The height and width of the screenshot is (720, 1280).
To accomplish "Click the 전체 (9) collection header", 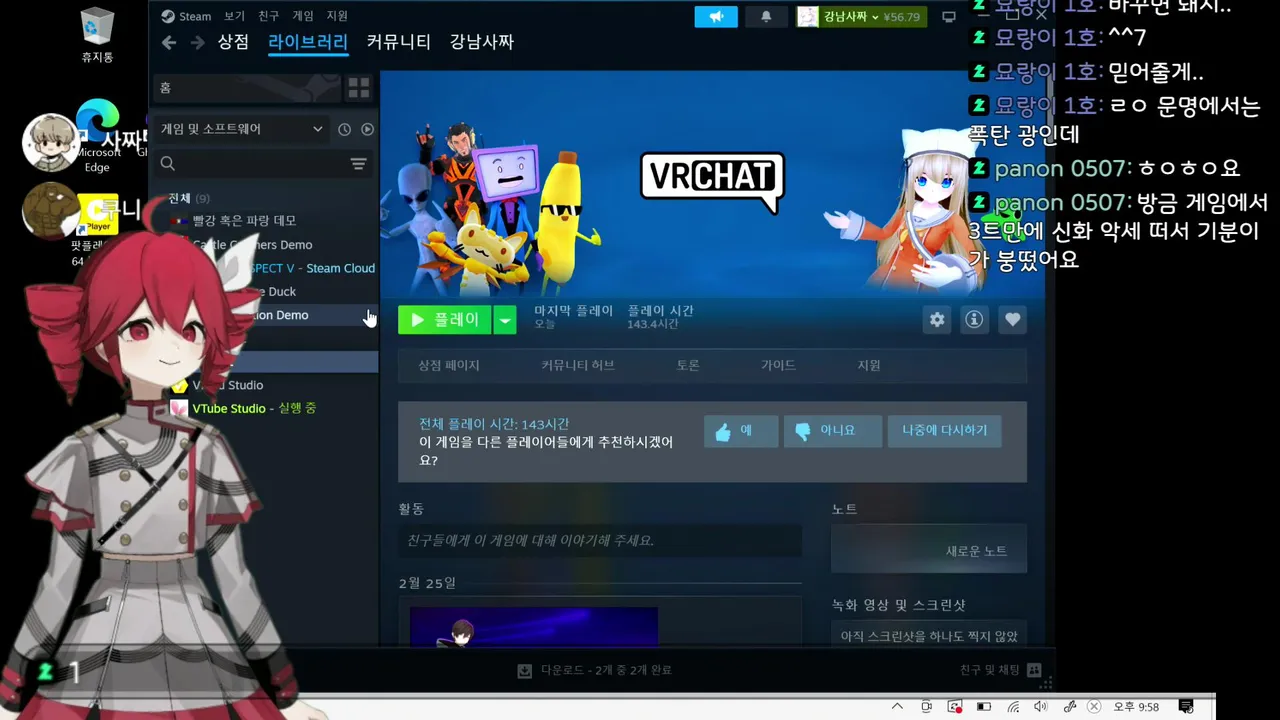I will (188, 198).
